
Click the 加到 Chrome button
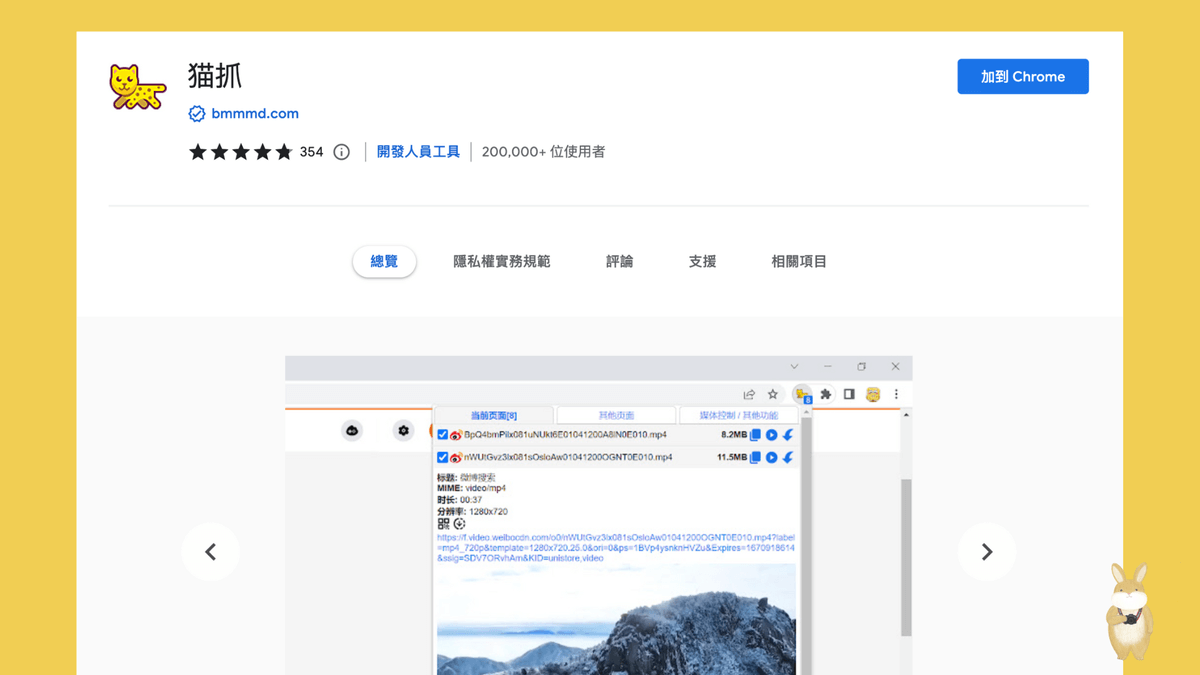(x=1022, y=77)
